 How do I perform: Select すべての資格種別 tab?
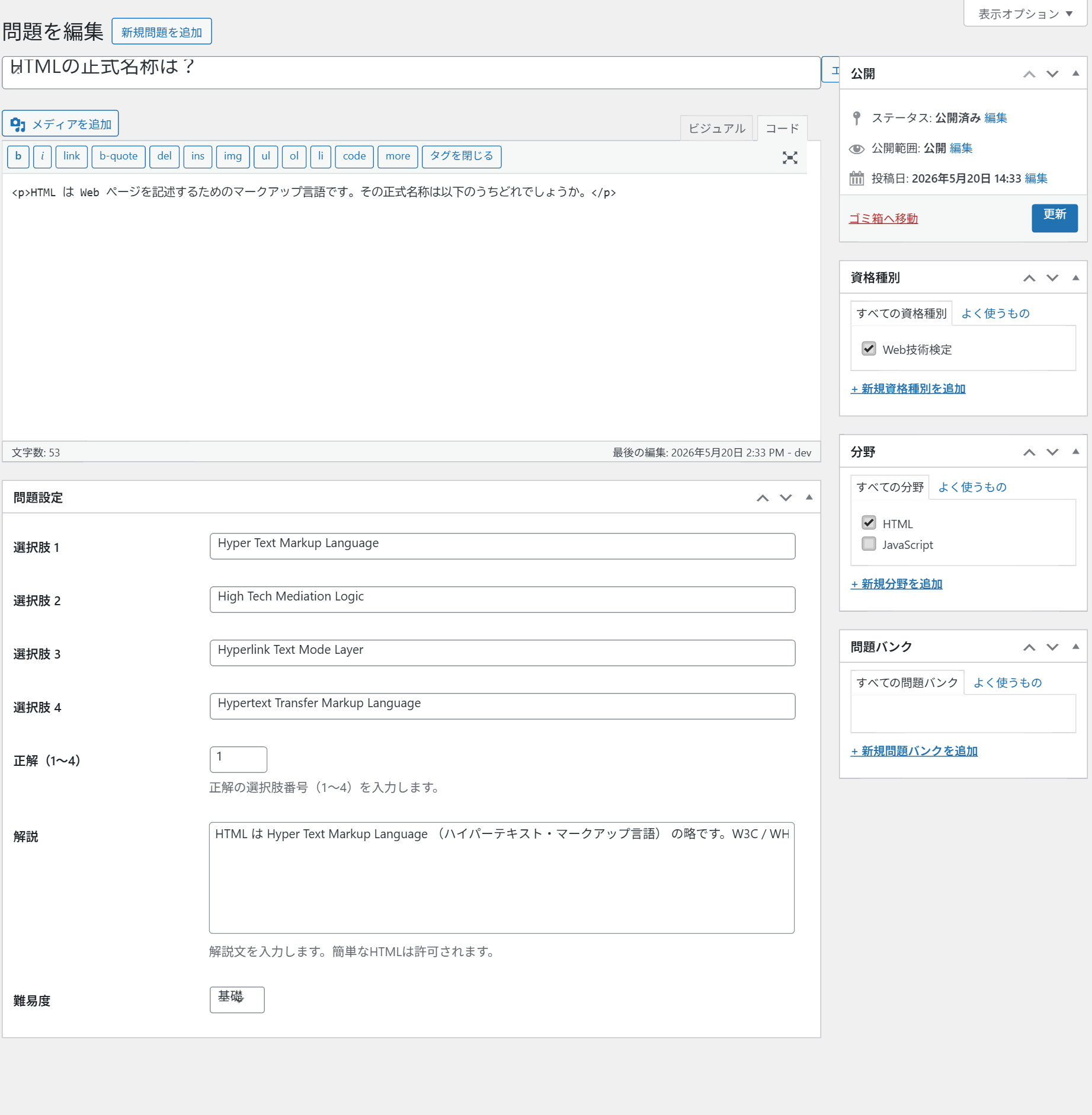tap(901, 313)
